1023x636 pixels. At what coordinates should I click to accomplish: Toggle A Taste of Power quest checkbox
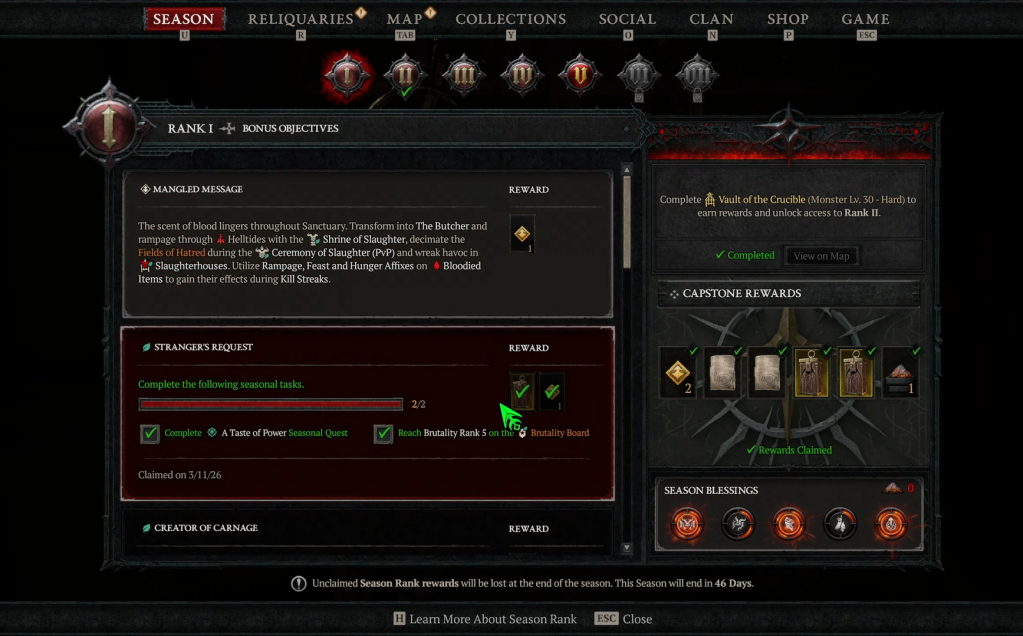pyautogui.click(x=149, y=433)
